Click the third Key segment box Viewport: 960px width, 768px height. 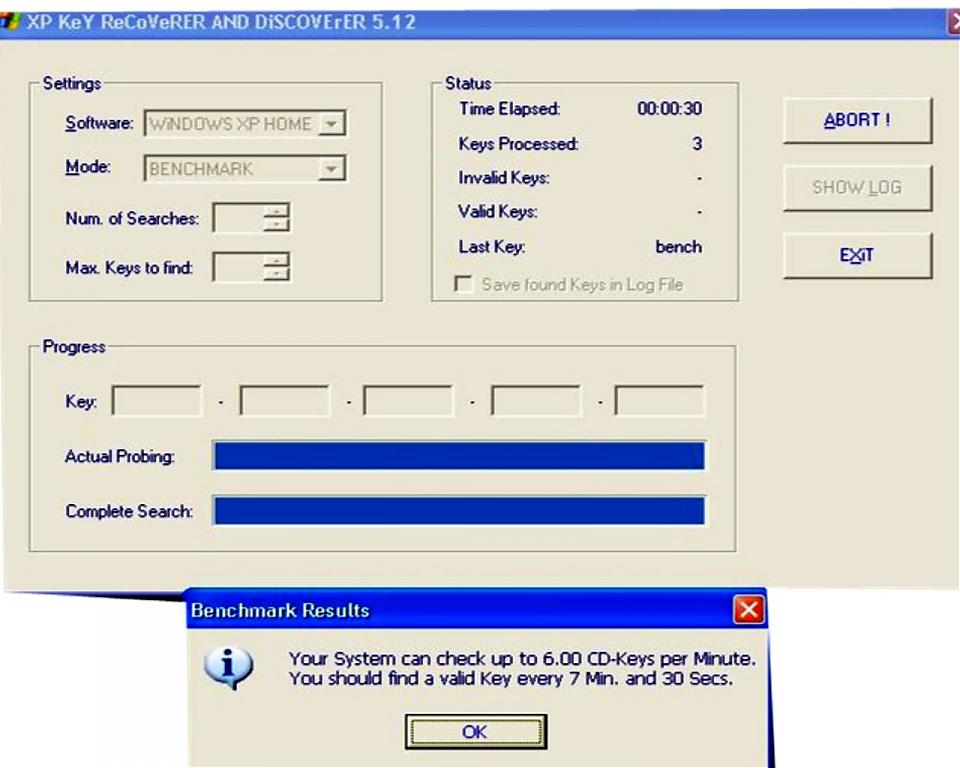tap(408, 401)
